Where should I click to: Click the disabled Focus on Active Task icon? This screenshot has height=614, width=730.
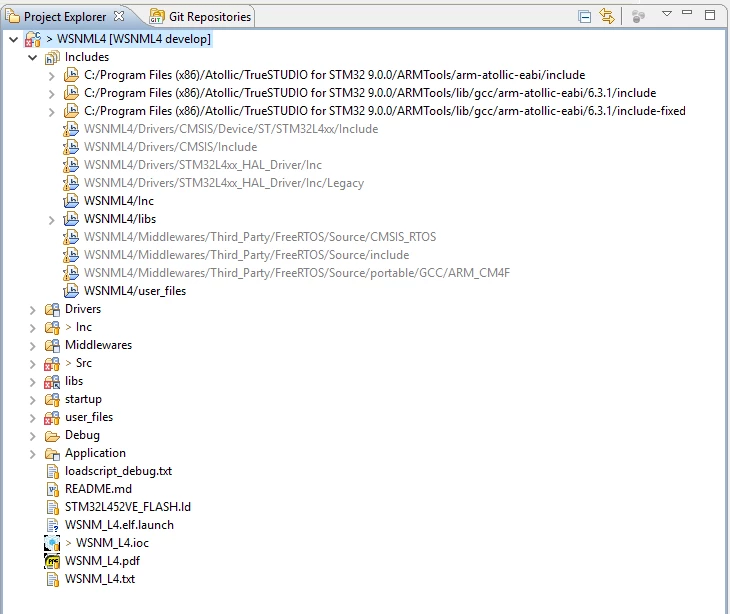pyautogui.click(x=638, y=17)
